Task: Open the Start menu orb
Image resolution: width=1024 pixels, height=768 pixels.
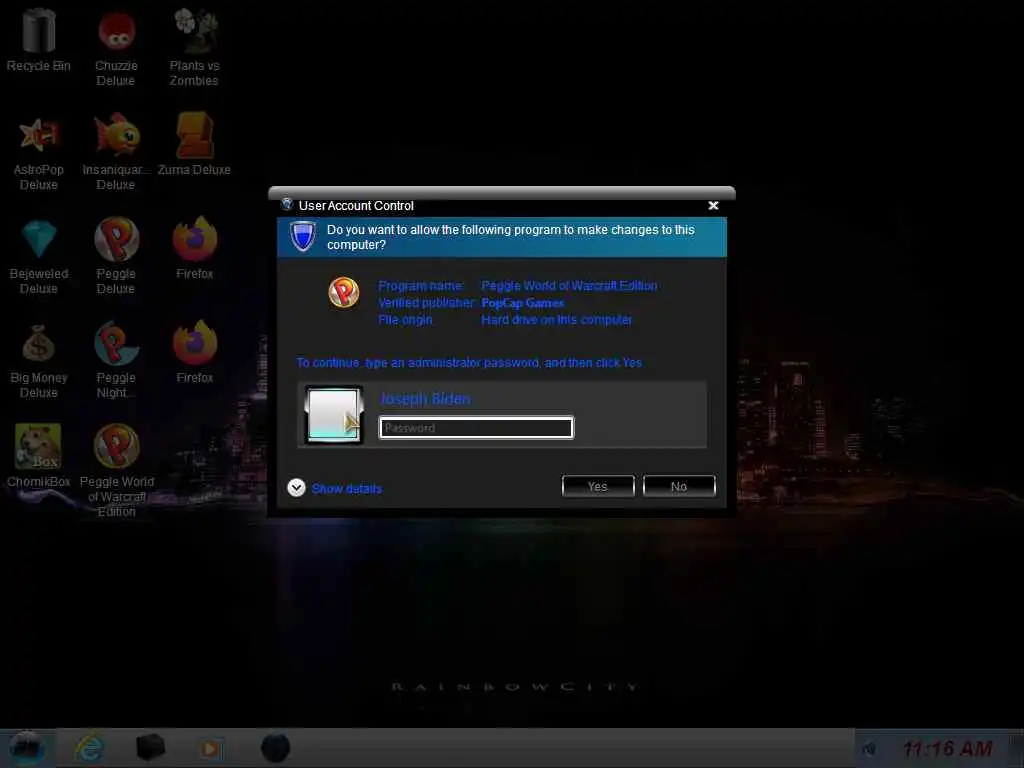Action: point(27,748)
